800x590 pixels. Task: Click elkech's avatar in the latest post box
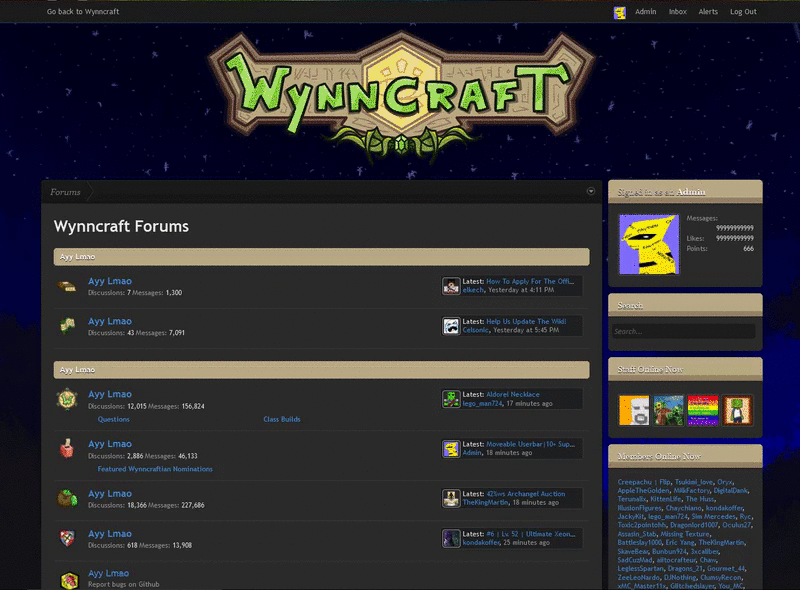point(451,286)
